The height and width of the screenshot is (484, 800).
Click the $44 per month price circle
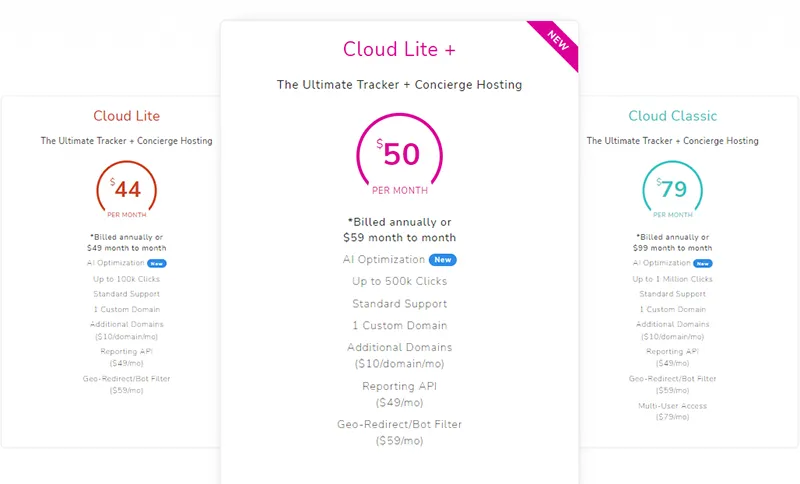coord(127,189)
